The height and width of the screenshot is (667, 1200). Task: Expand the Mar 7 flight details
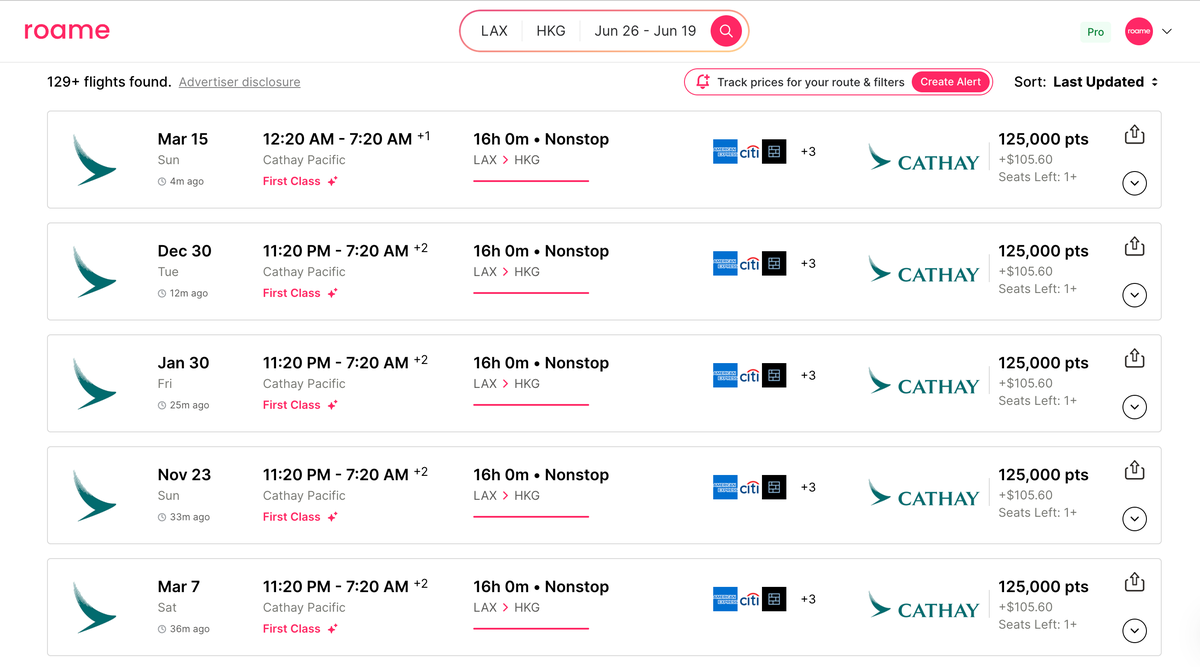tap(1134, 631)
